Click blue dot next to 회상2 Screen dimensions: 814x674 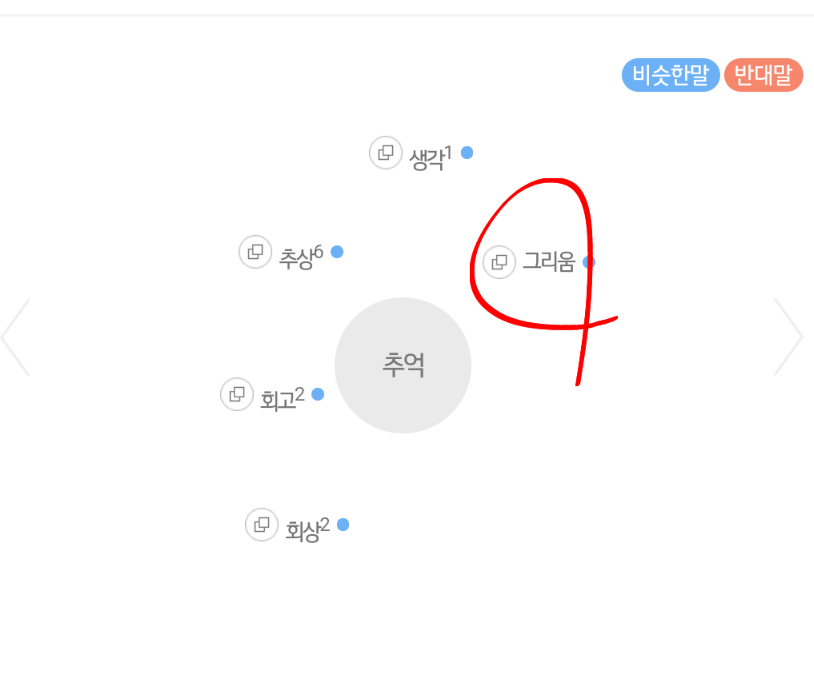pos(343,524)
